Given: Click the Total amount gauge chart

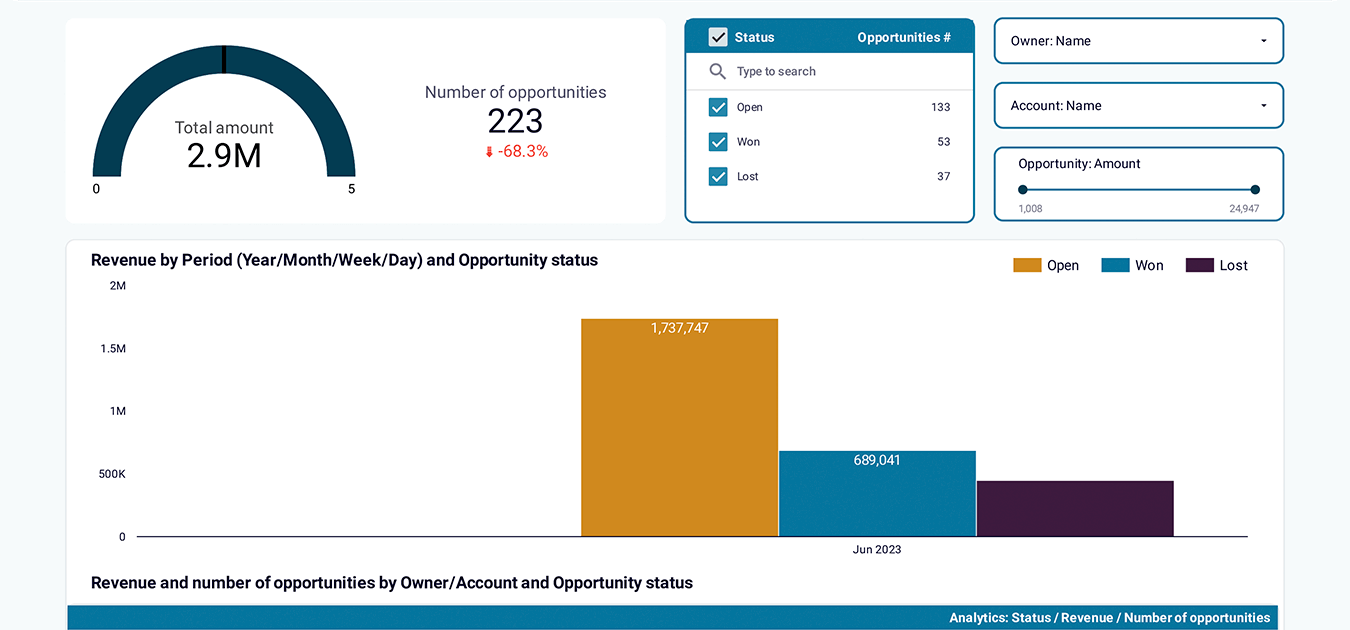Looking at the screenshot, I should pyautogui.click(x=224, y=115).
